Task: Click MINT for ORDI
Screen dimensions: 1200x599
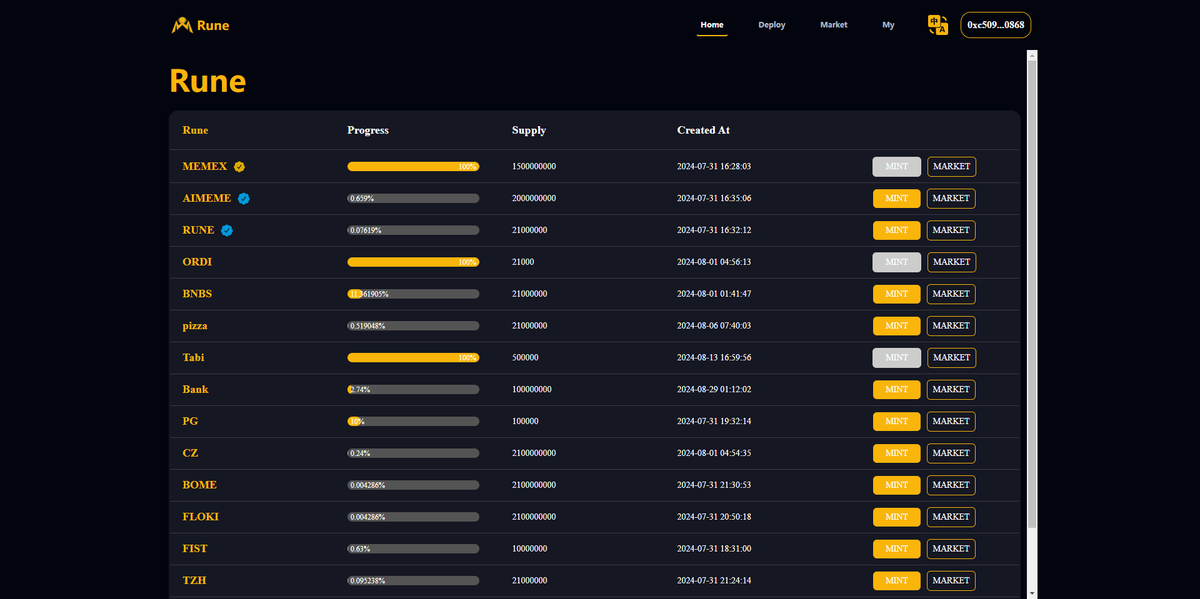Action: tap(897, 262)
